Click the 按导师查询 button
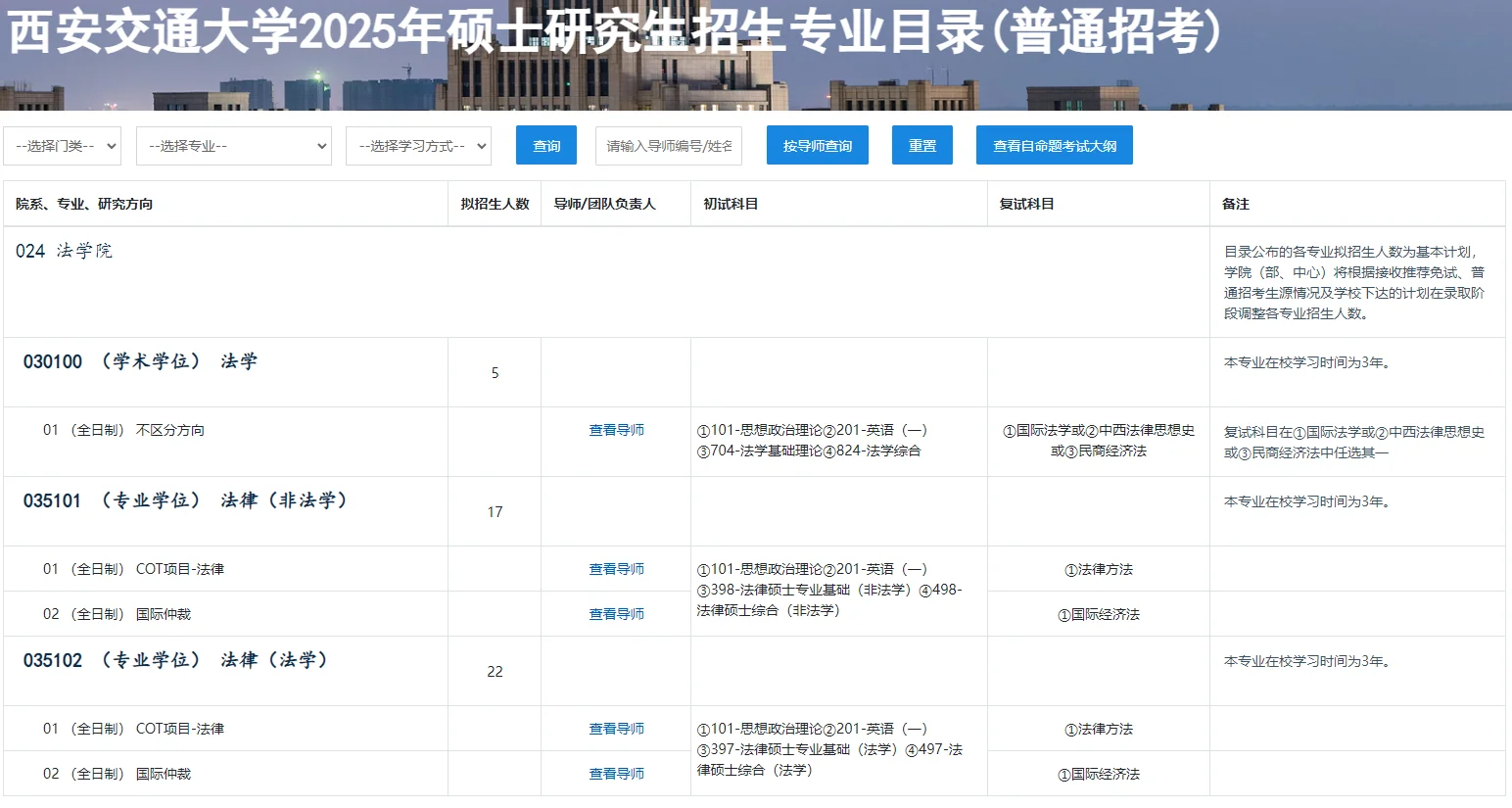Image resolution: width=1512 pixels, height=808 pixels. click(818, 146)
